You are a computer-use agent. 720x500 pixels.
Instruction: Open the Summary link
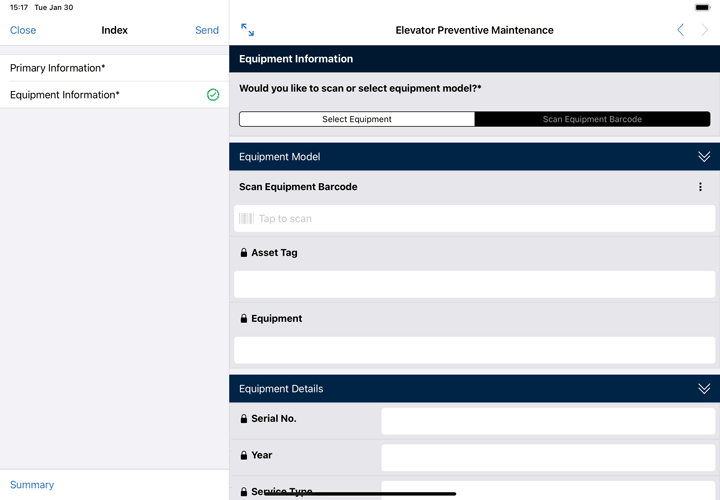32,485
